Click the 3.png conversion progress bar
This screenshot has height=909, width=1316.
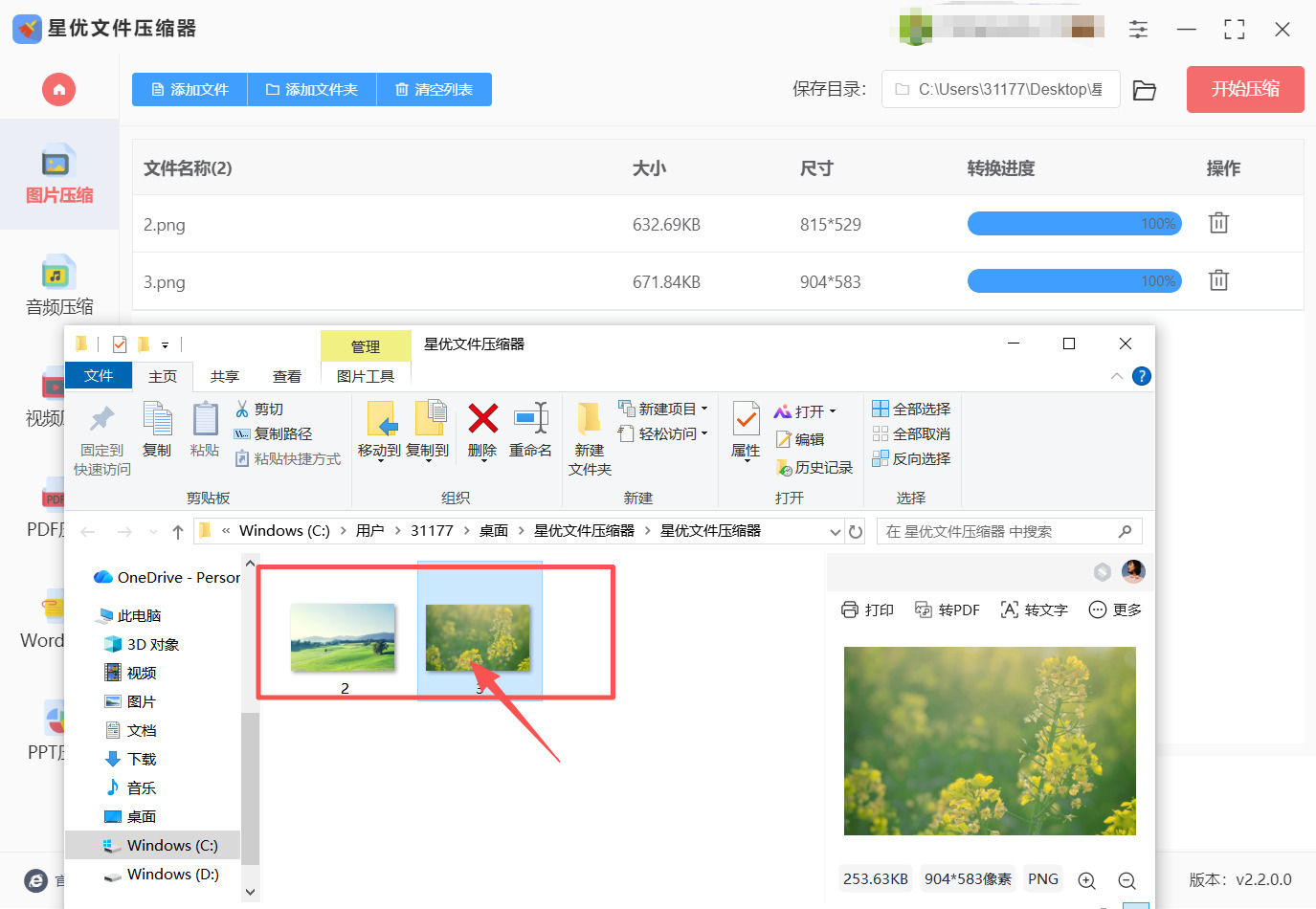click(x=1075, y=281)
